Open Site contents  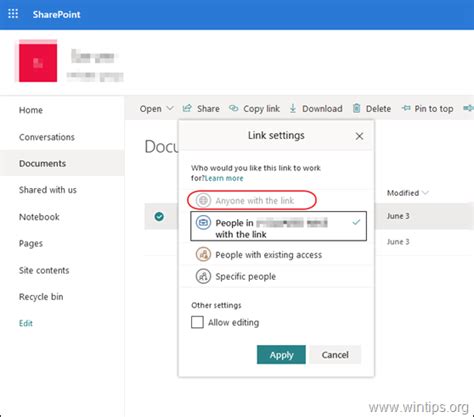44,270
